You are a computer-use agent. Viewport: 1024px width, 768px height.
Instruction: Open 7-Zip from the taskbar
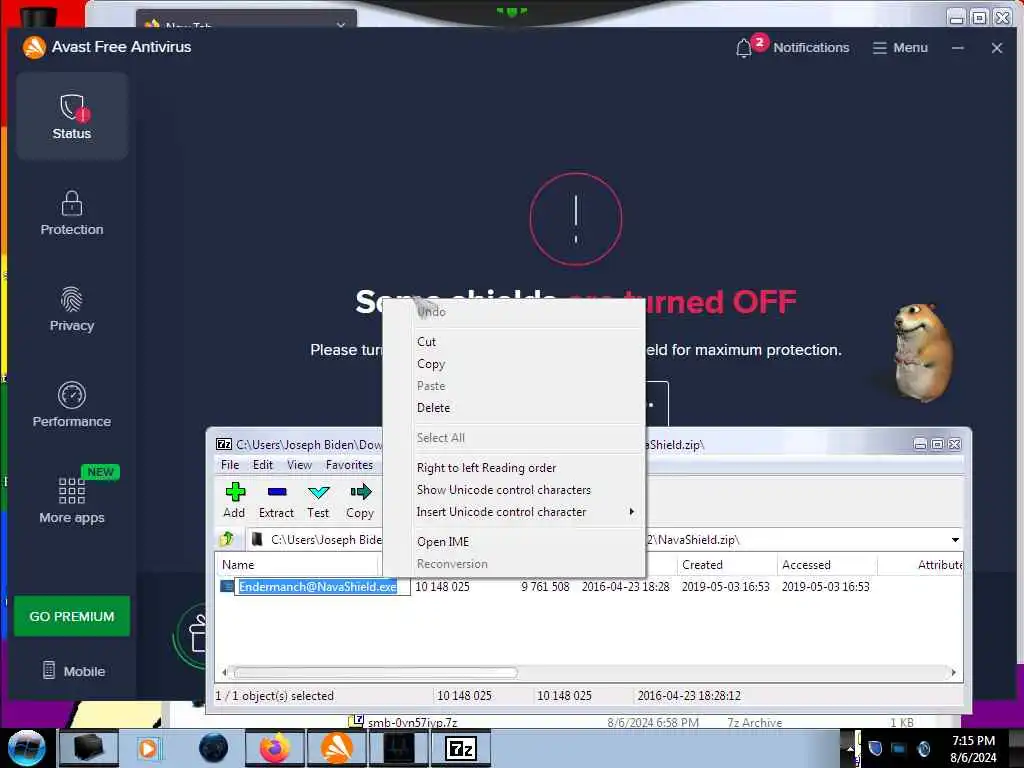point(461,748)
